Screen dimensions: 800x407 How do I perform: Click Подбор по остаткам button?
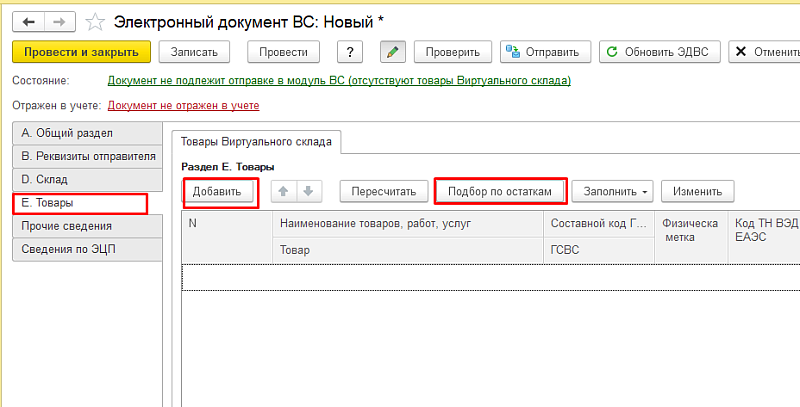click(500, 190)
